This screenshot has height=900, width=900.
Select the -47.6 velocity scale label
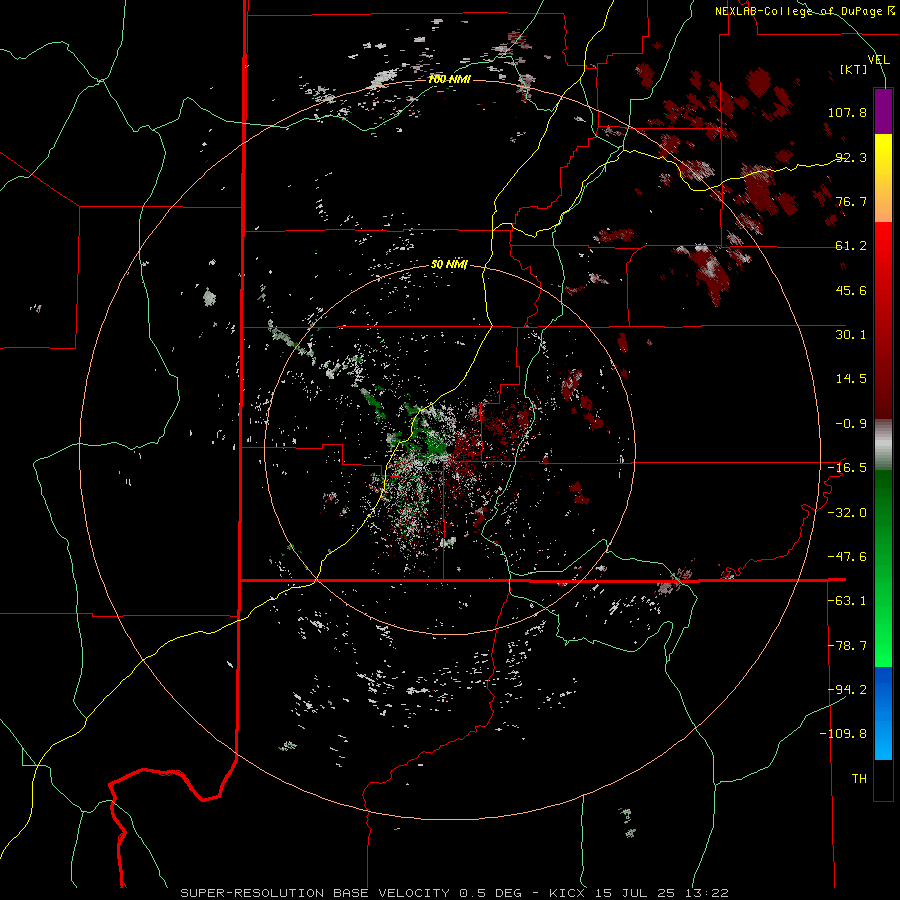click(847, 557)
